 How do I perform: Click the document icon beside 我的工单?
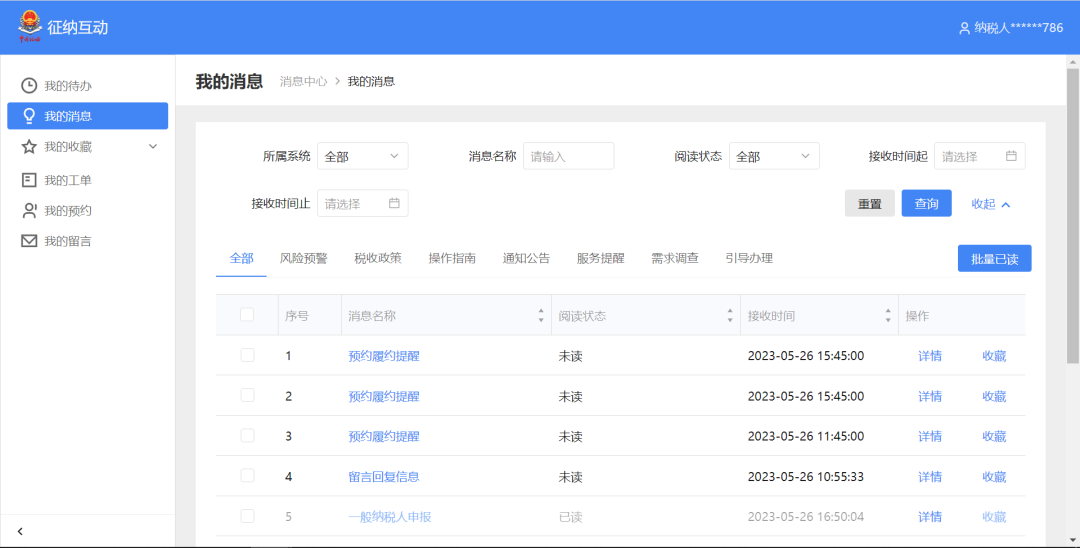29,180
